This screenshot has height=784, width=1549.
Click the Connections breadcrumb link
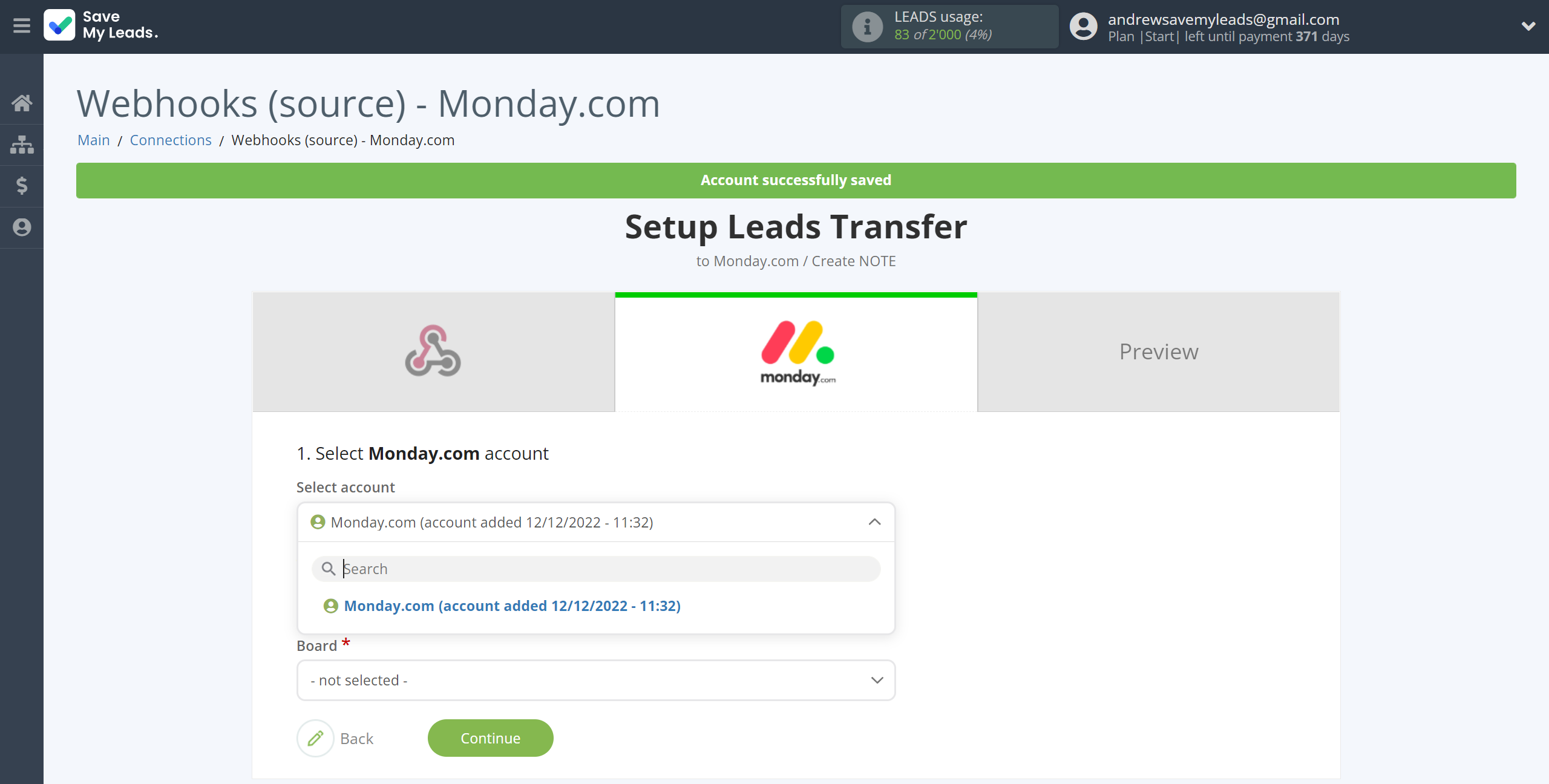pyautogui.click(x=170, y=139)
